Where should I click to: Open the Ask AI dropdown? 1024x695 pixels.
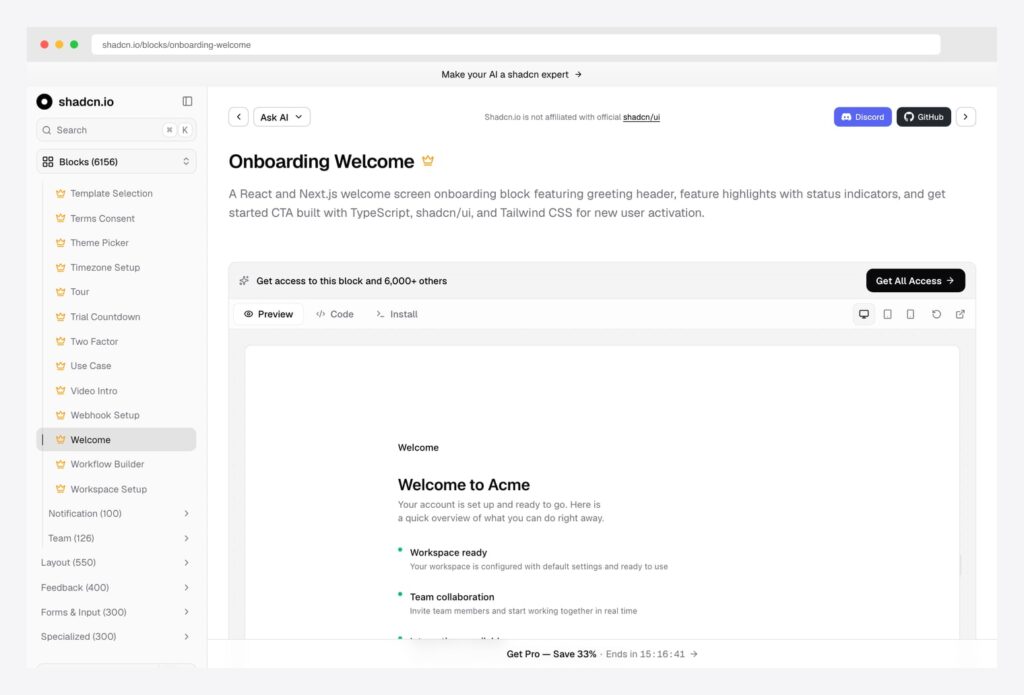pos(281,117)
